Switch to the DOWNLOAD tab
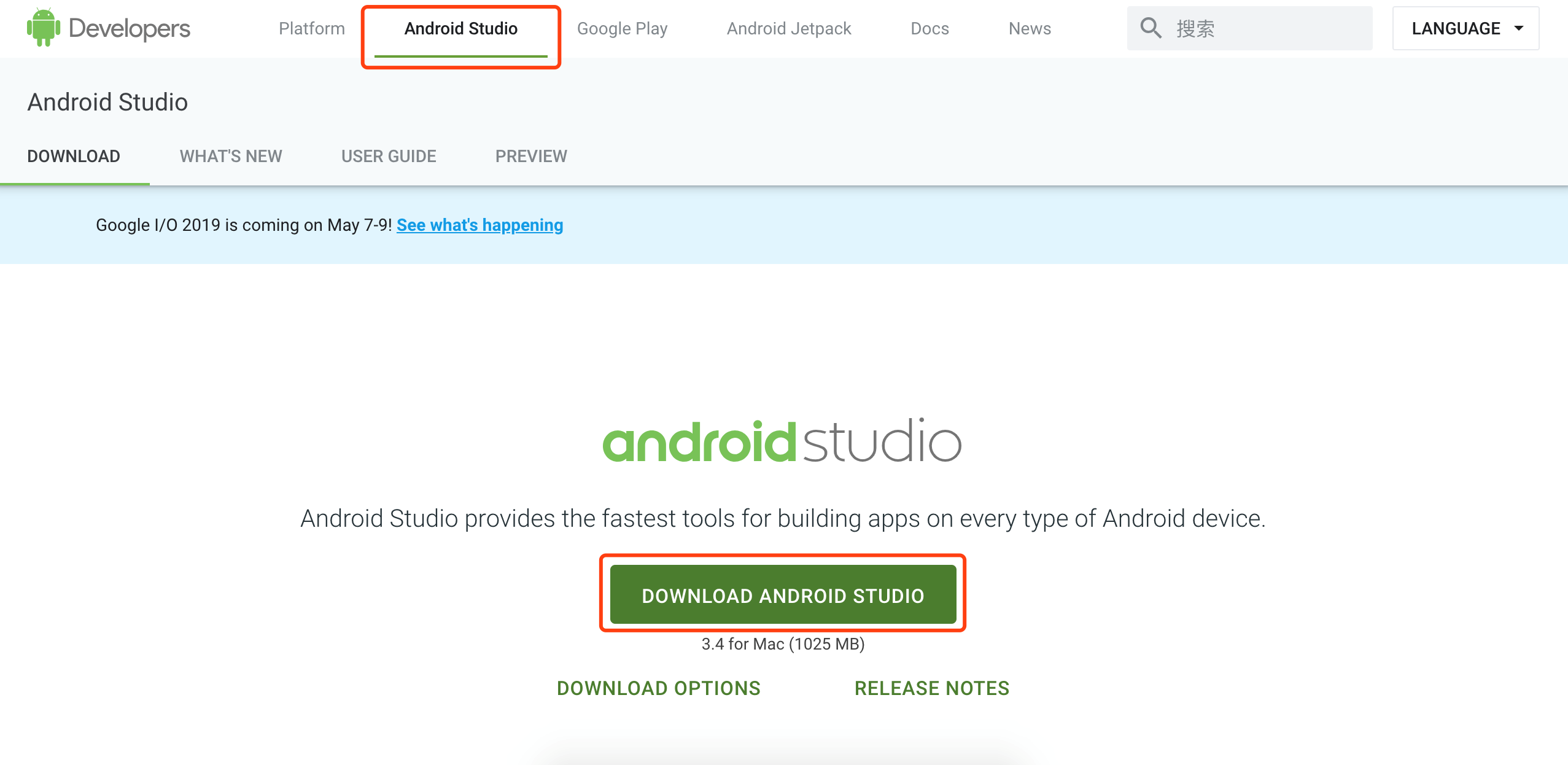 (x=74, y=156)
